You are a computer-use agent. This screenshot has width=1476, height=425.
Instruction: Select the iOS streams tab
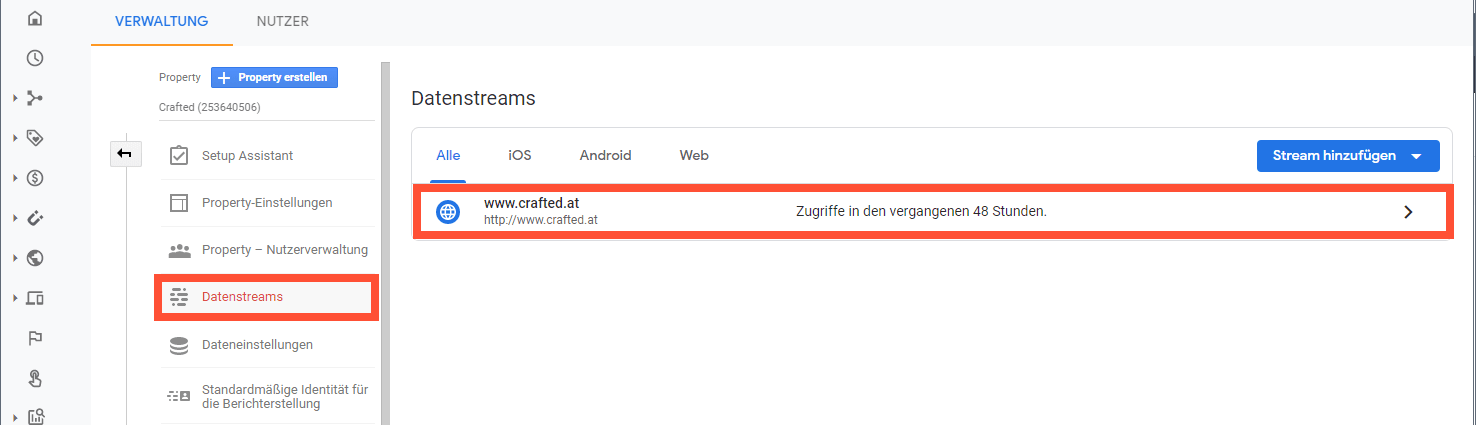click(x=520, y=155)
